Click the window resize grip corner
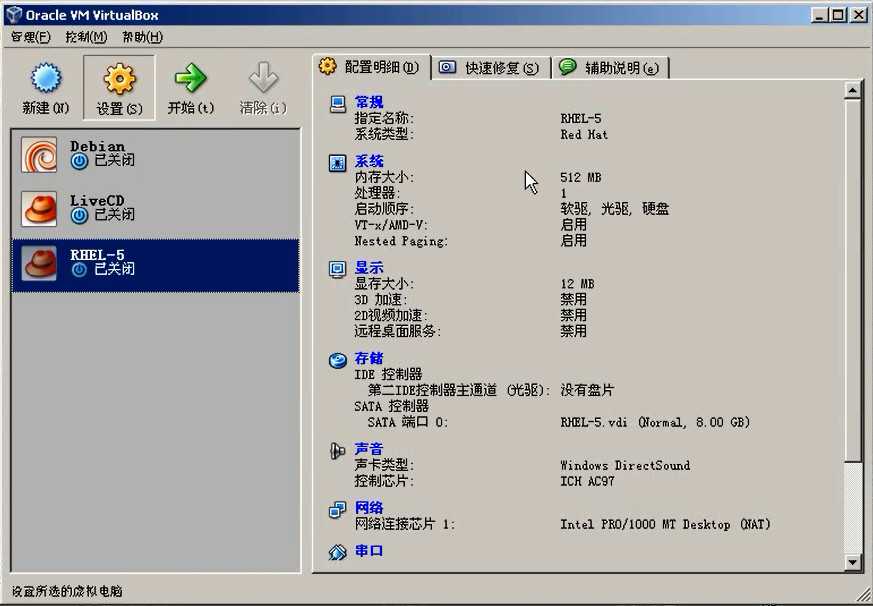873x606 pixels. coord(863,595)
